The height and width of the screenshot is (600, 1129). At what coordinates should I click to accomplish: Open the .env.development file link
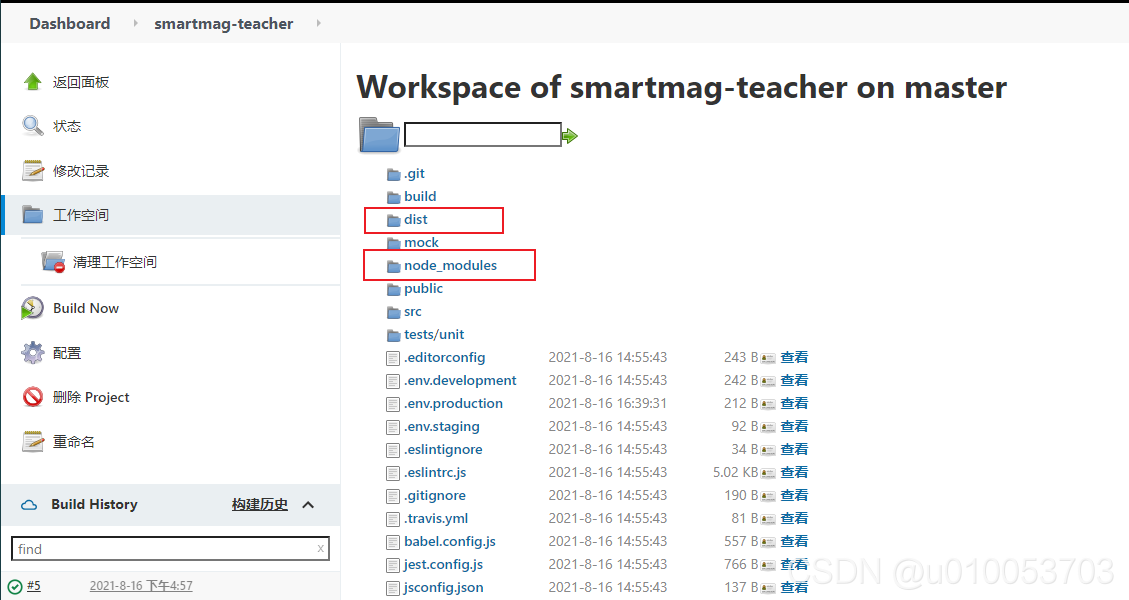[460, 380]
